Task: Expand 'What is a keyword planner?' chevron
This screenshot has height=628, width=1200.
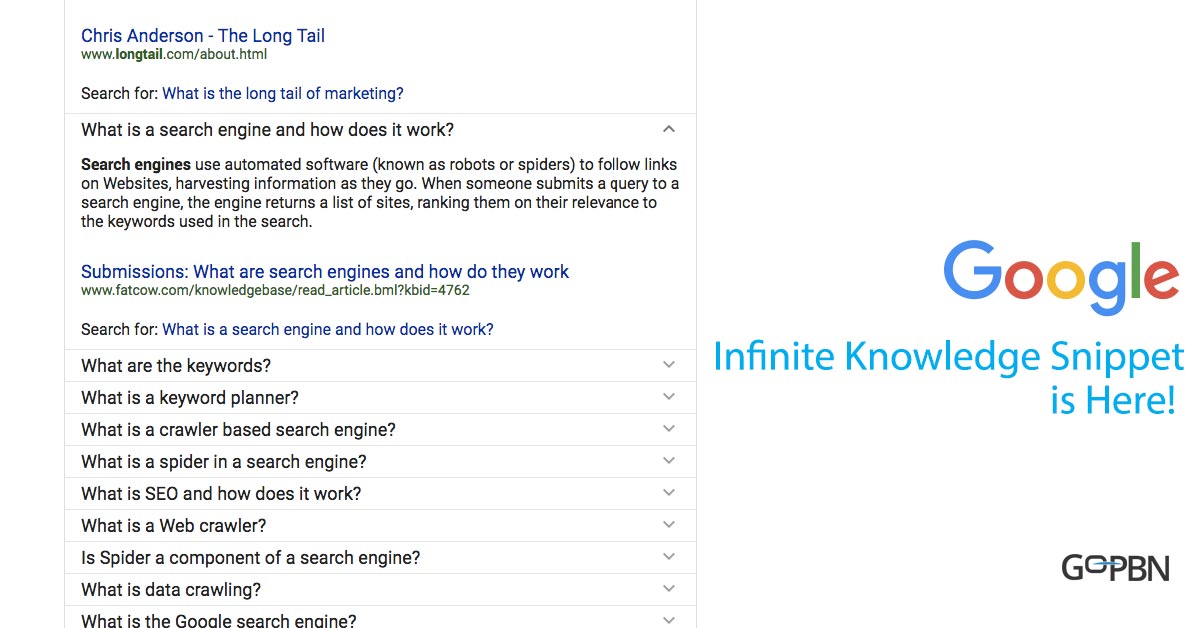Action: click(669, 397)
